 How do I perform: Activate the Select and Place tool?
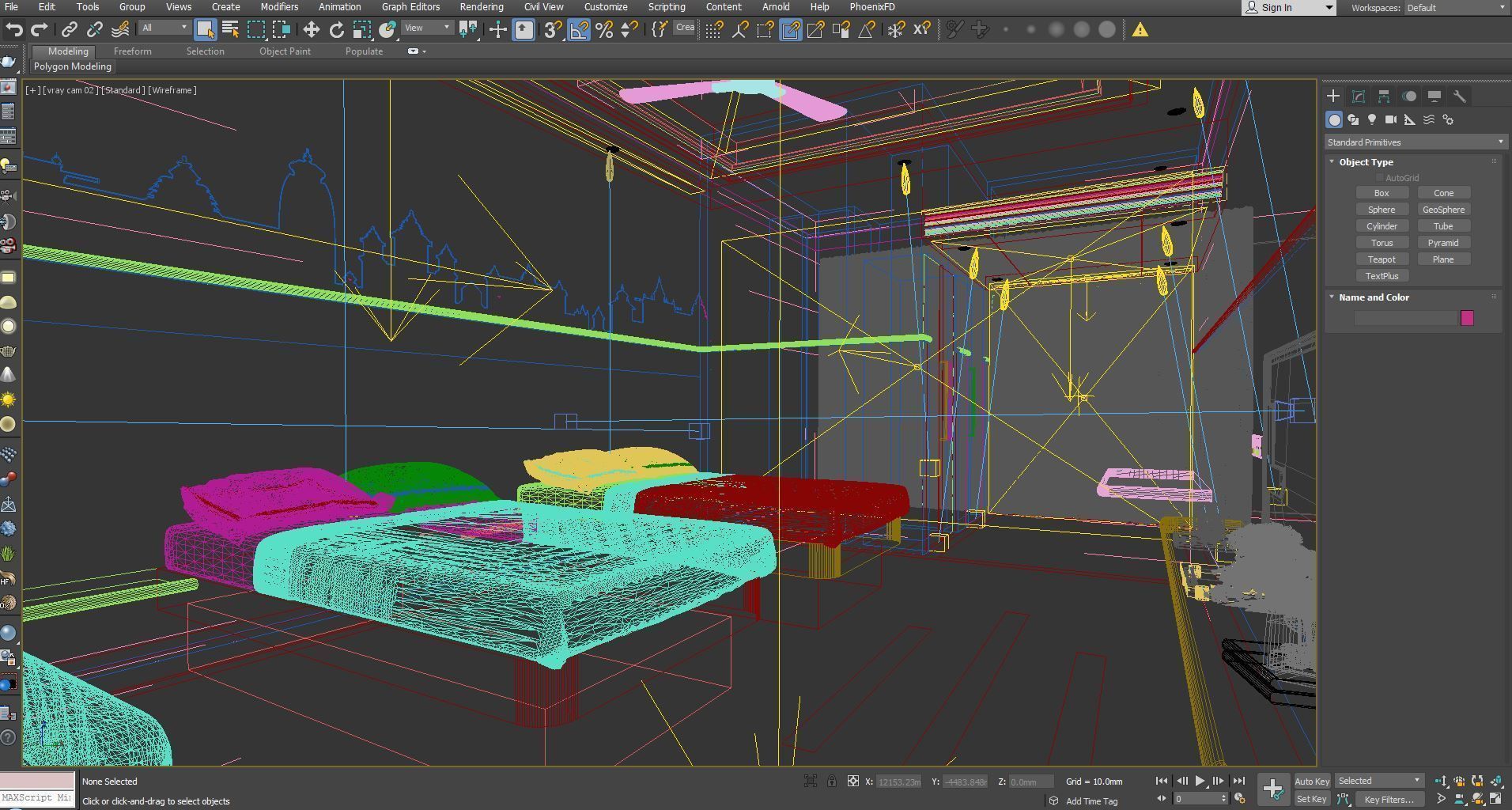pos(387,30)
